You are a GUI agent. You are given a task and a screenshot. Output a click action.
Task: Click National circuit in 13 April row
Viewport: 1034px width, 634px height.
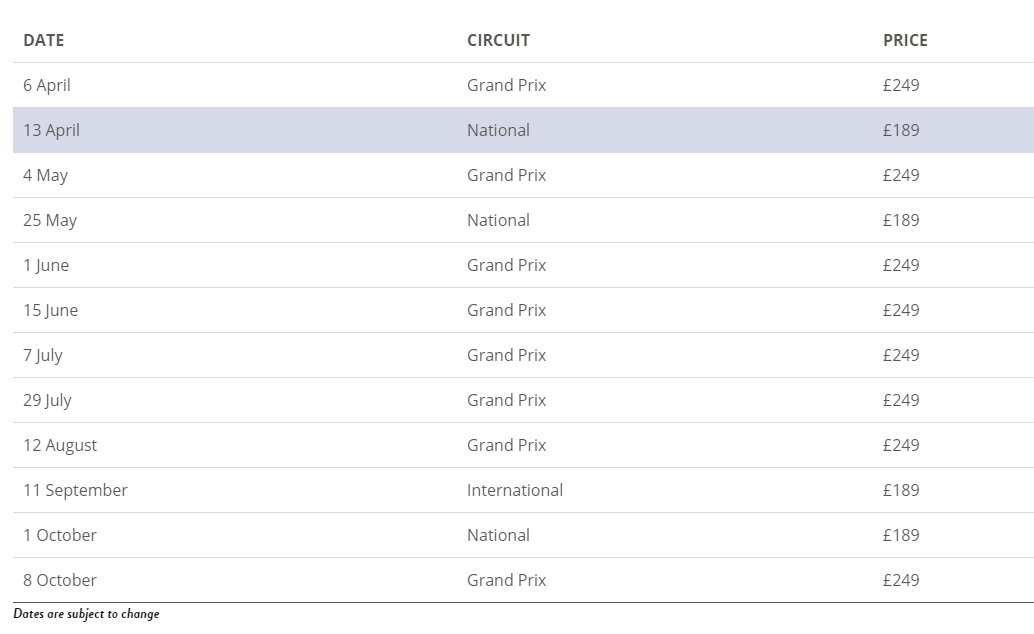click(x=498, y=130)
